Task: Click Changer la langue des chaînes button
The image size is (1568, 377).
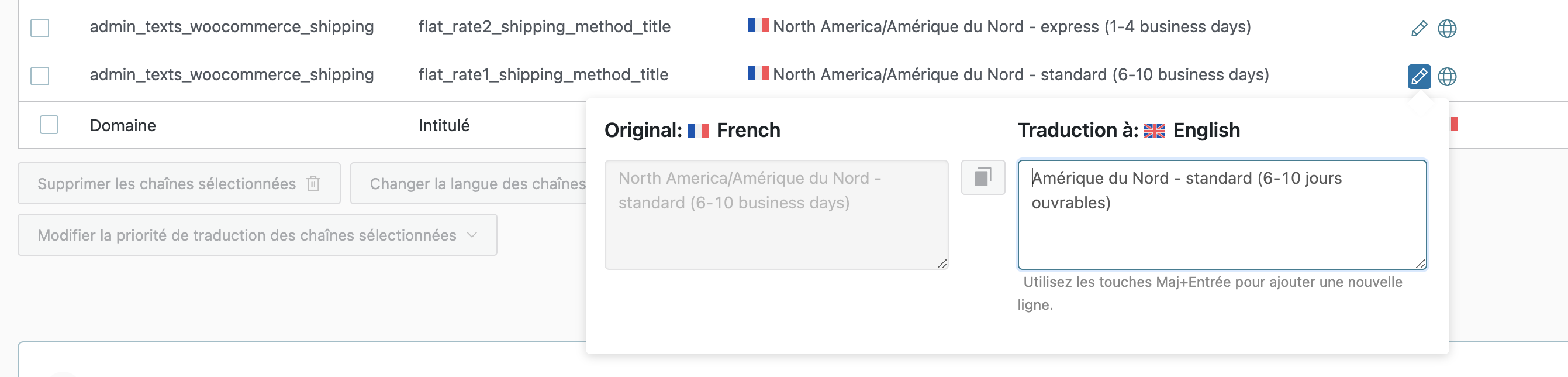Action: coord(469,183)
